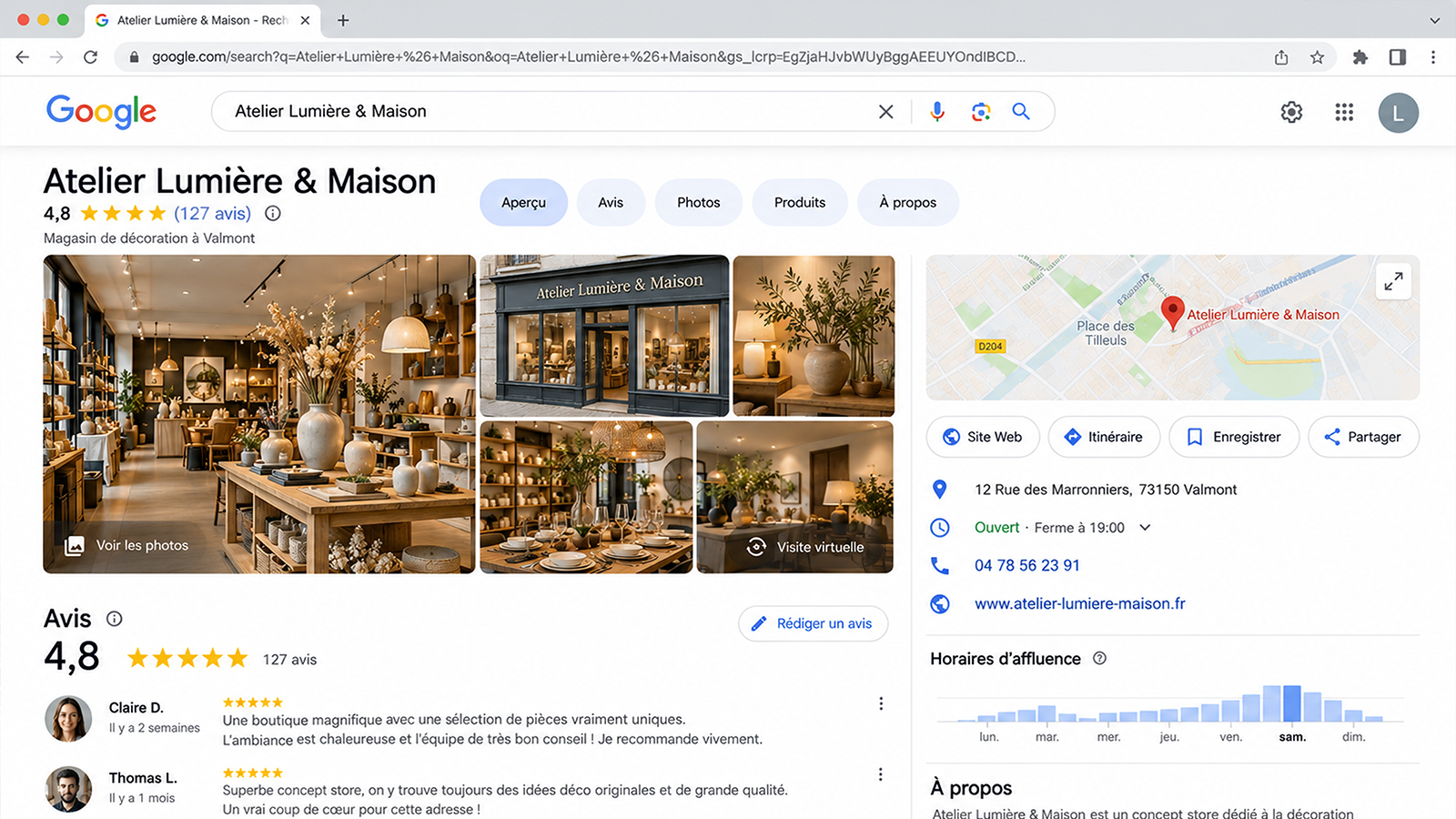Open the Chrome three-dot menu
The width and height of the screenshot is (1456, 819).
(x=1433, y=57)
